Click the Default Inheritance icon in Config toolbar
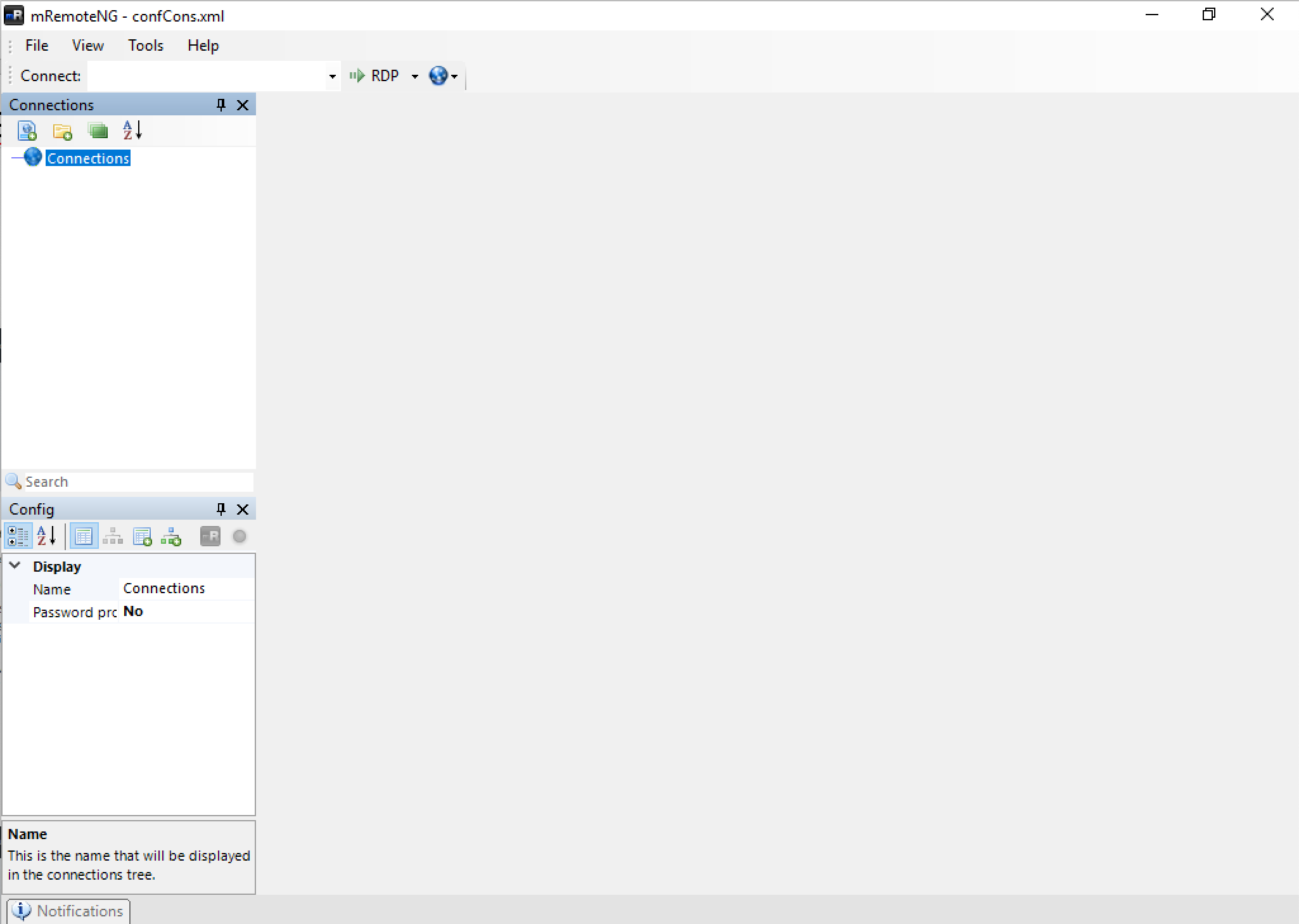1299x924 pixels. 171,537
